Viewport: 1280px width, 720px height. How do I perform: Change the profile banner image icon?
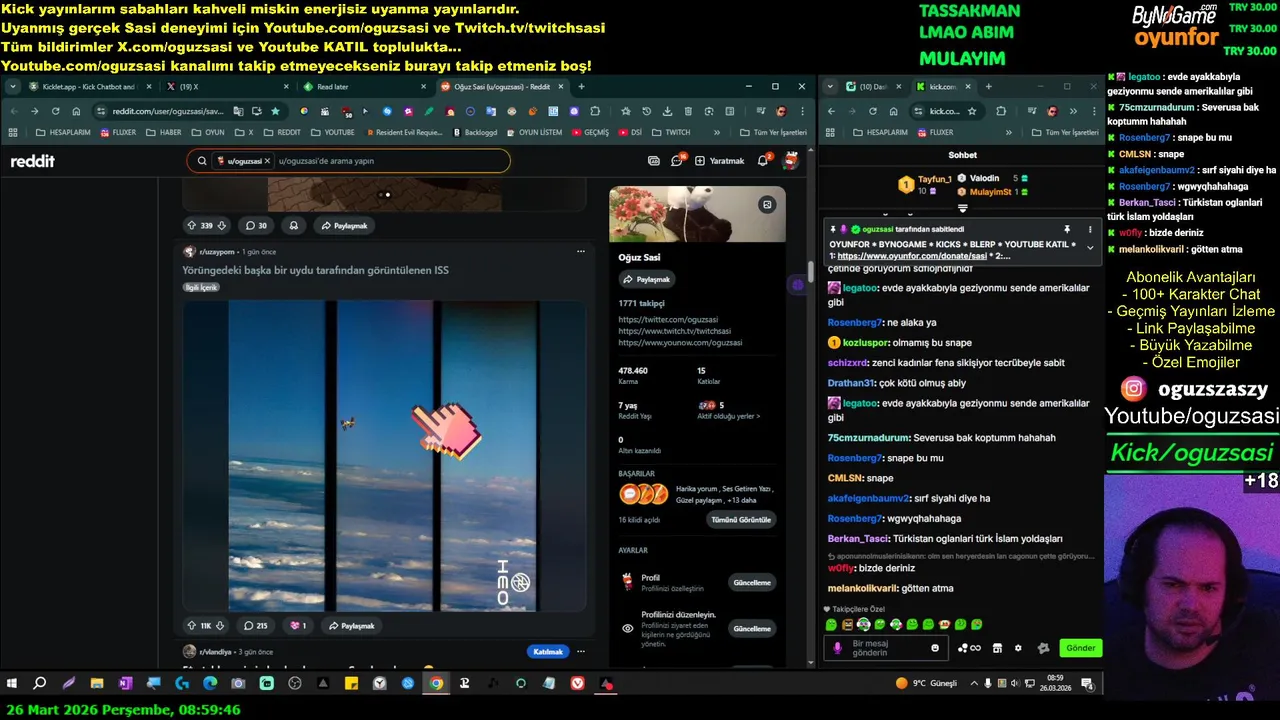(x=767, y=204)
